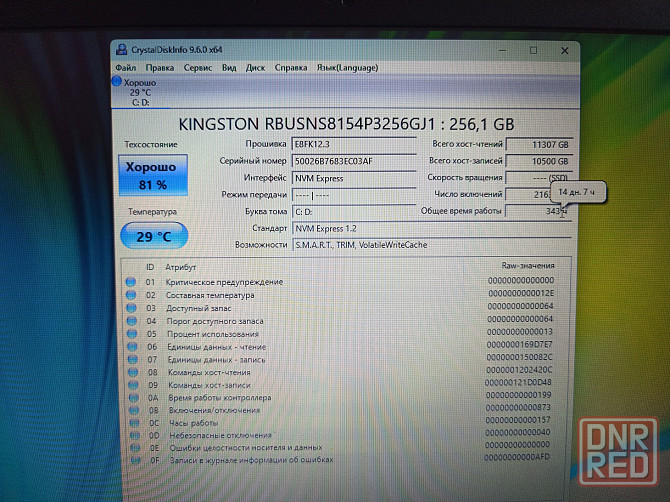Click the 29 °C temperature button
The height and width of the screenshot is (502, 670).
tap(154, 236)
